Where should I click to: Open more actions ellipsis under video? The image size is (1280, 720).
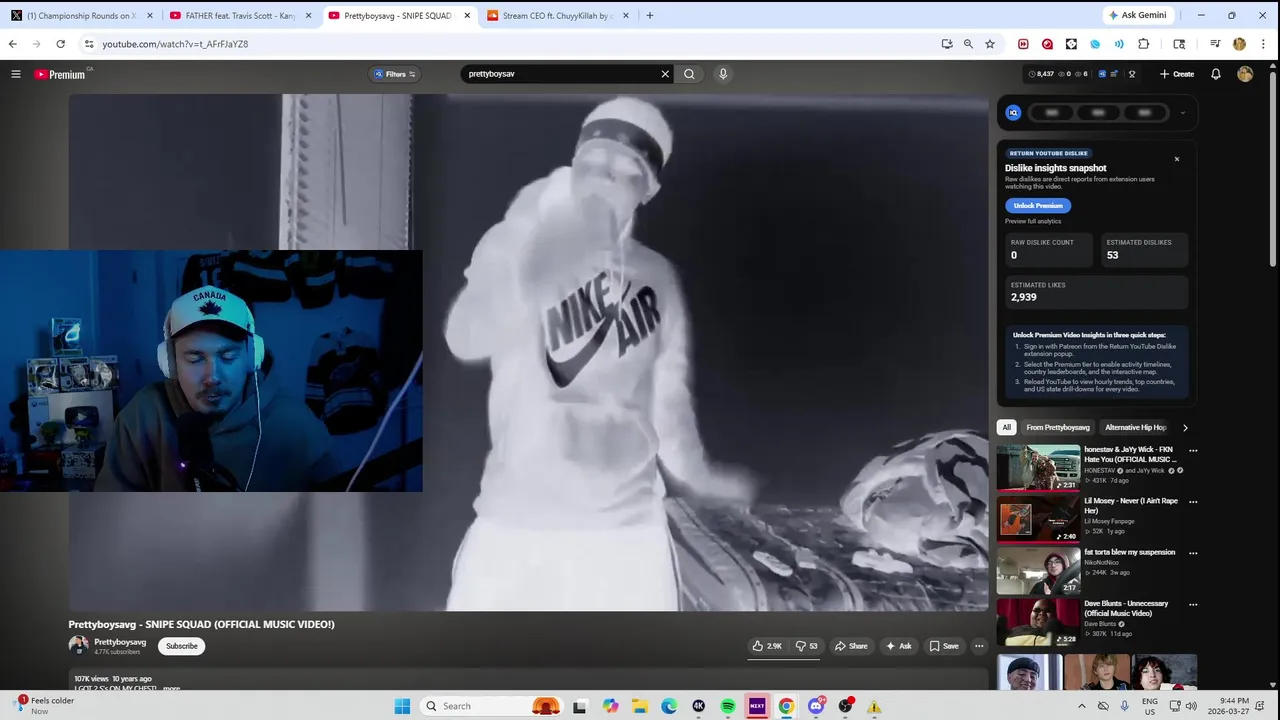point(979,646)
